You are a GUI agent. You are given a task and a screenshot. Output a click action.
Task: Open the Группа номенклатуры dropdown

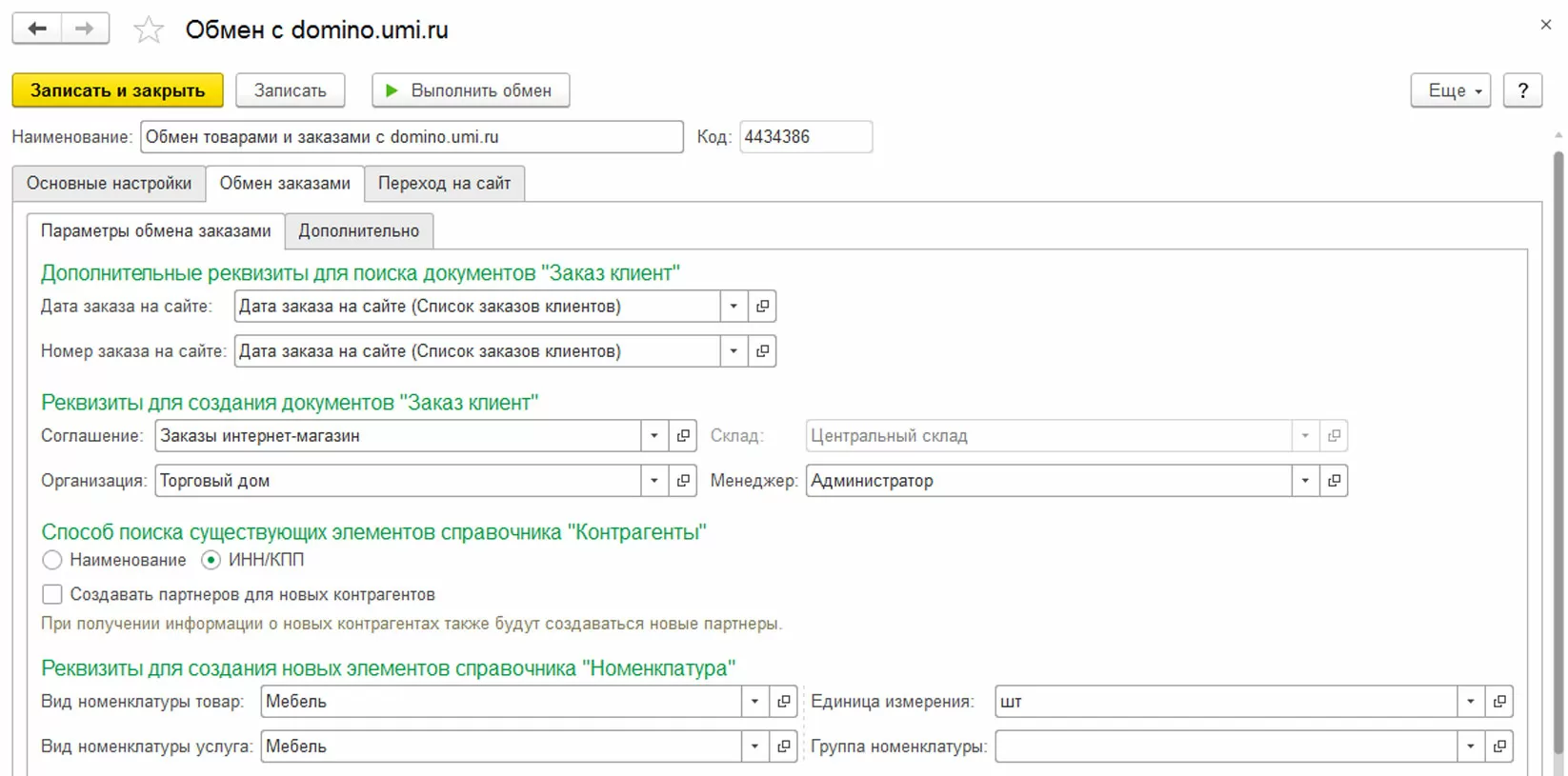tap(1471, 746)
